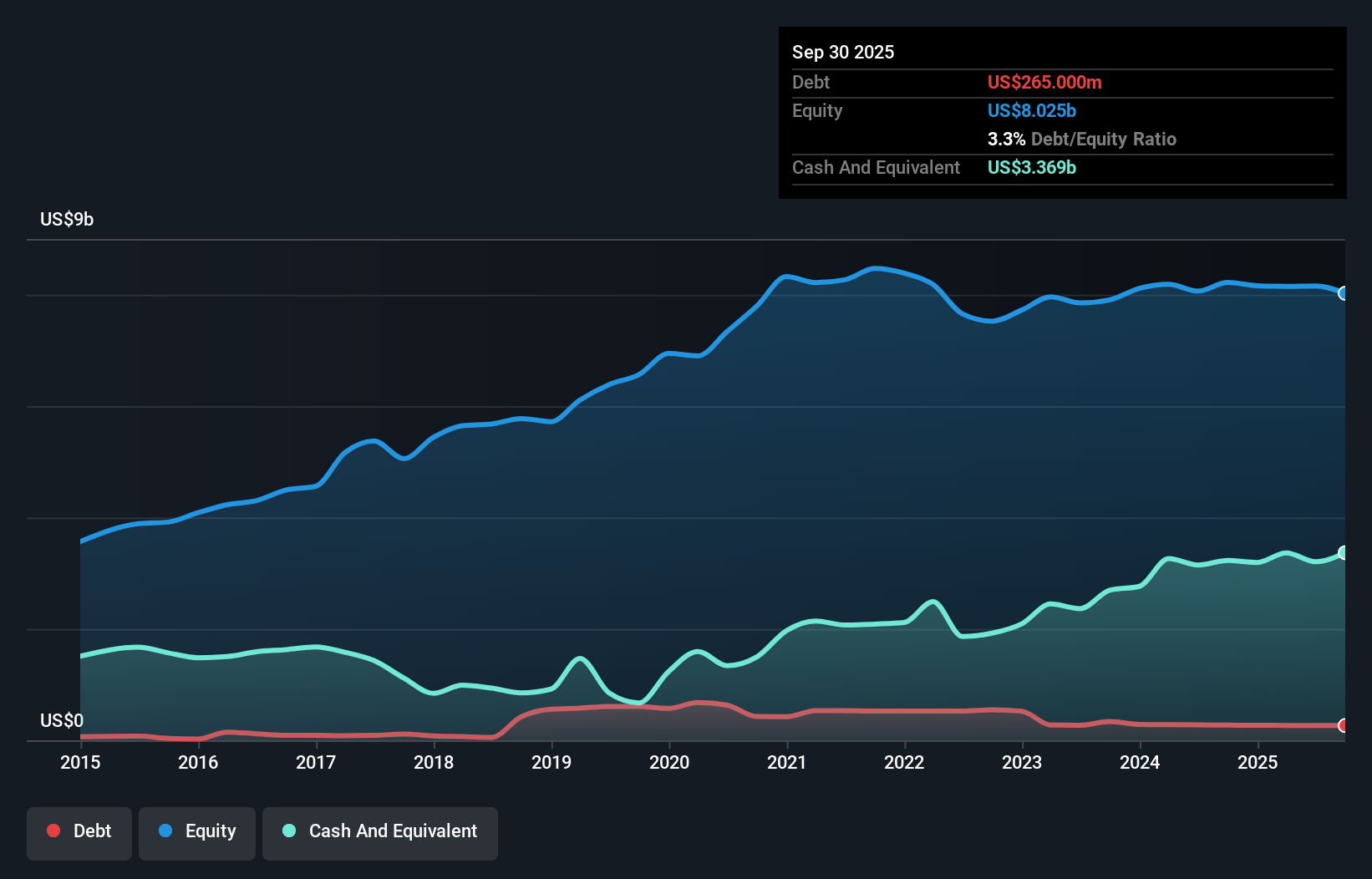Click the US$8.025b equity value
Screen dimensions: 1372x879
coord(1032,110)
